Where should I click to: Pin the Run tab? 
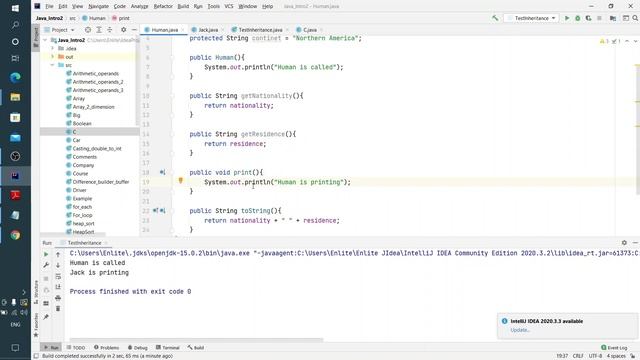tap(46, 317)
